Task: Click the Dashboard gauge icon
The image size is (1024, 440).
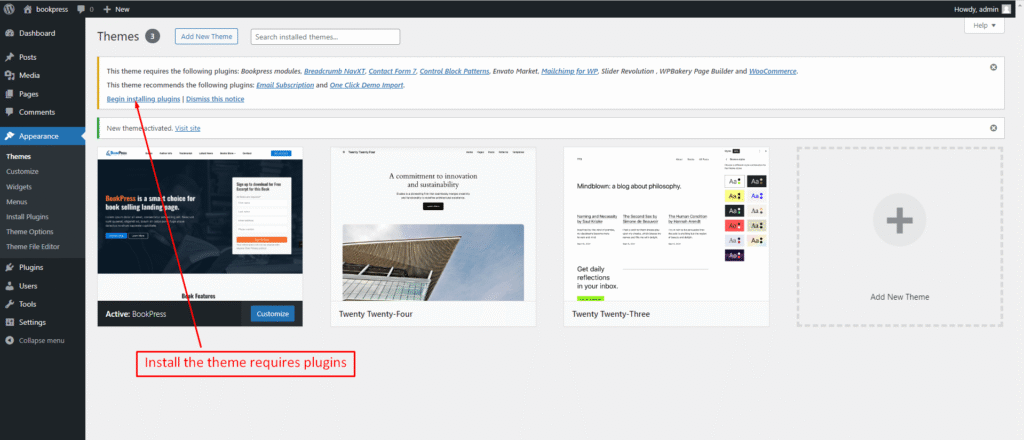Action: (10, 33)
